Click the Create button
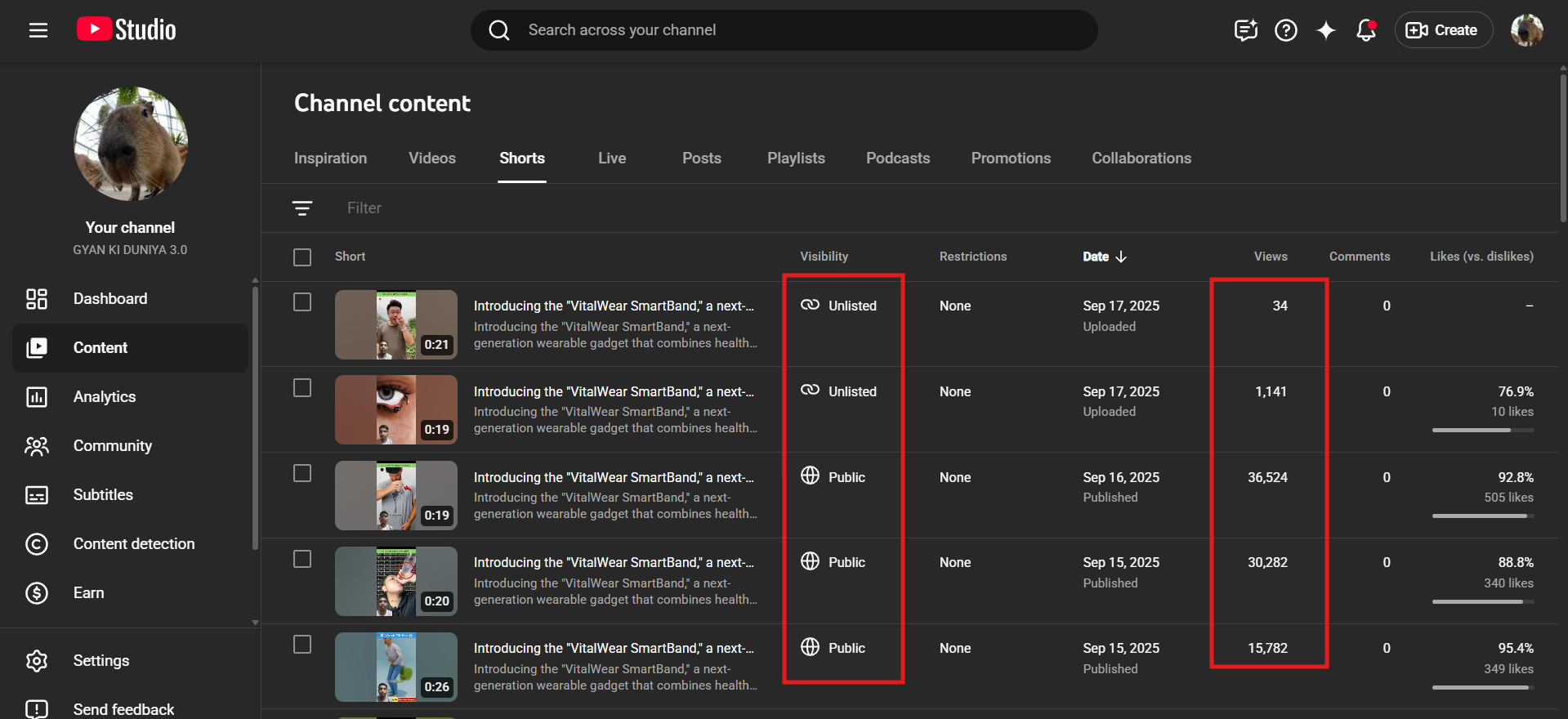The height and width of the screenshot is (719, 1568). 1443,30
